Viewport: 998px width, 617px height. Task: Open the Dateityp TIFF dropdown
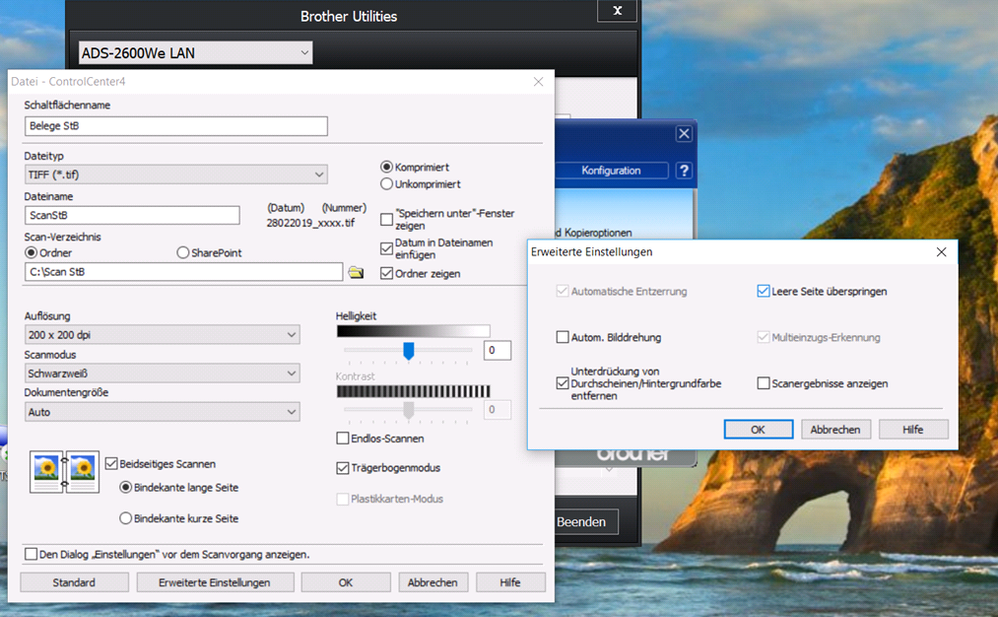[176, 174]
